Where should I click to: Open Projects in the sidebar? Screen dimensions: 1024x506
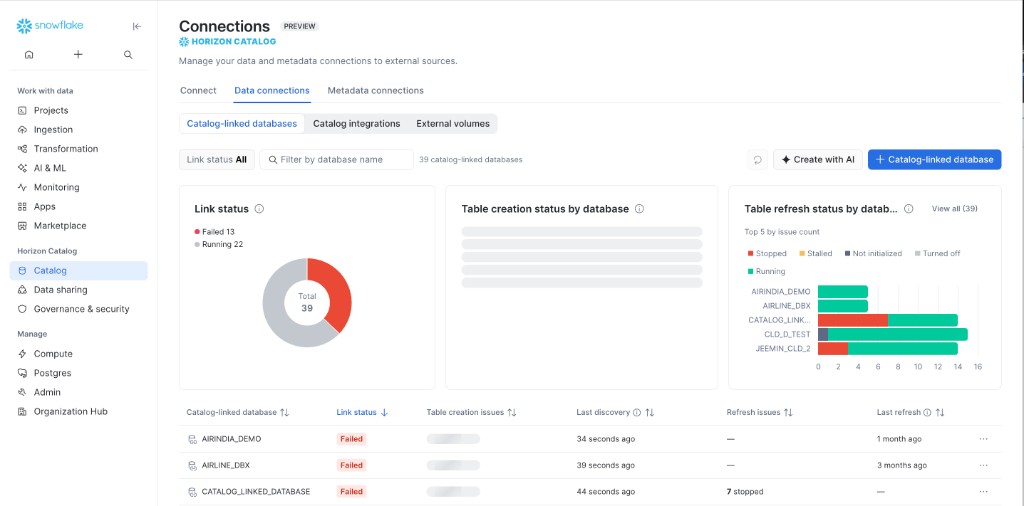click(x=78, y=110)
